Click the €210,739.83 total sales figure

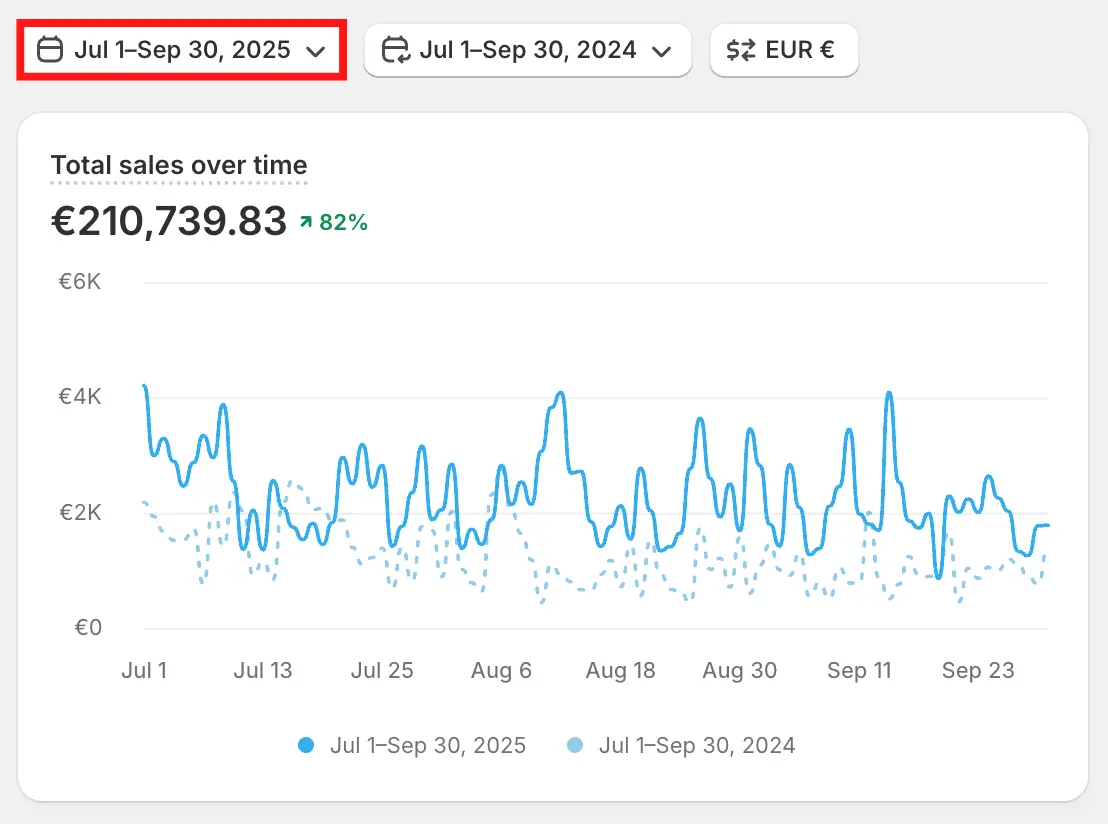(169, 222)
